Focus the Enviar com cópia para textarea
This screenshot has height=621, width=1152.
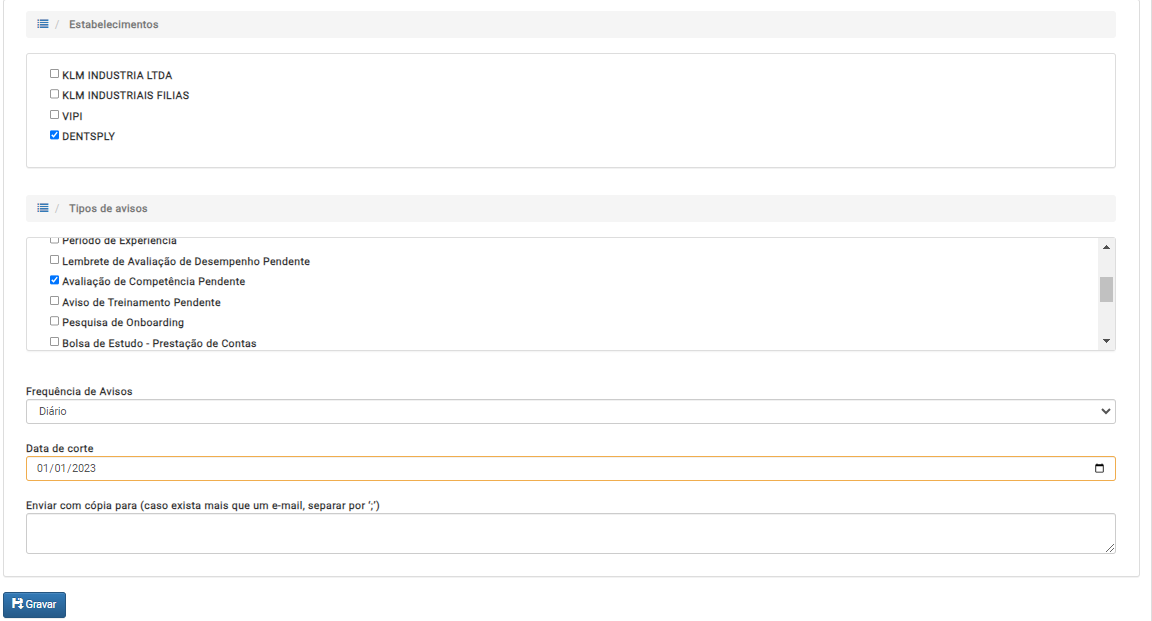tap(571, 534)
